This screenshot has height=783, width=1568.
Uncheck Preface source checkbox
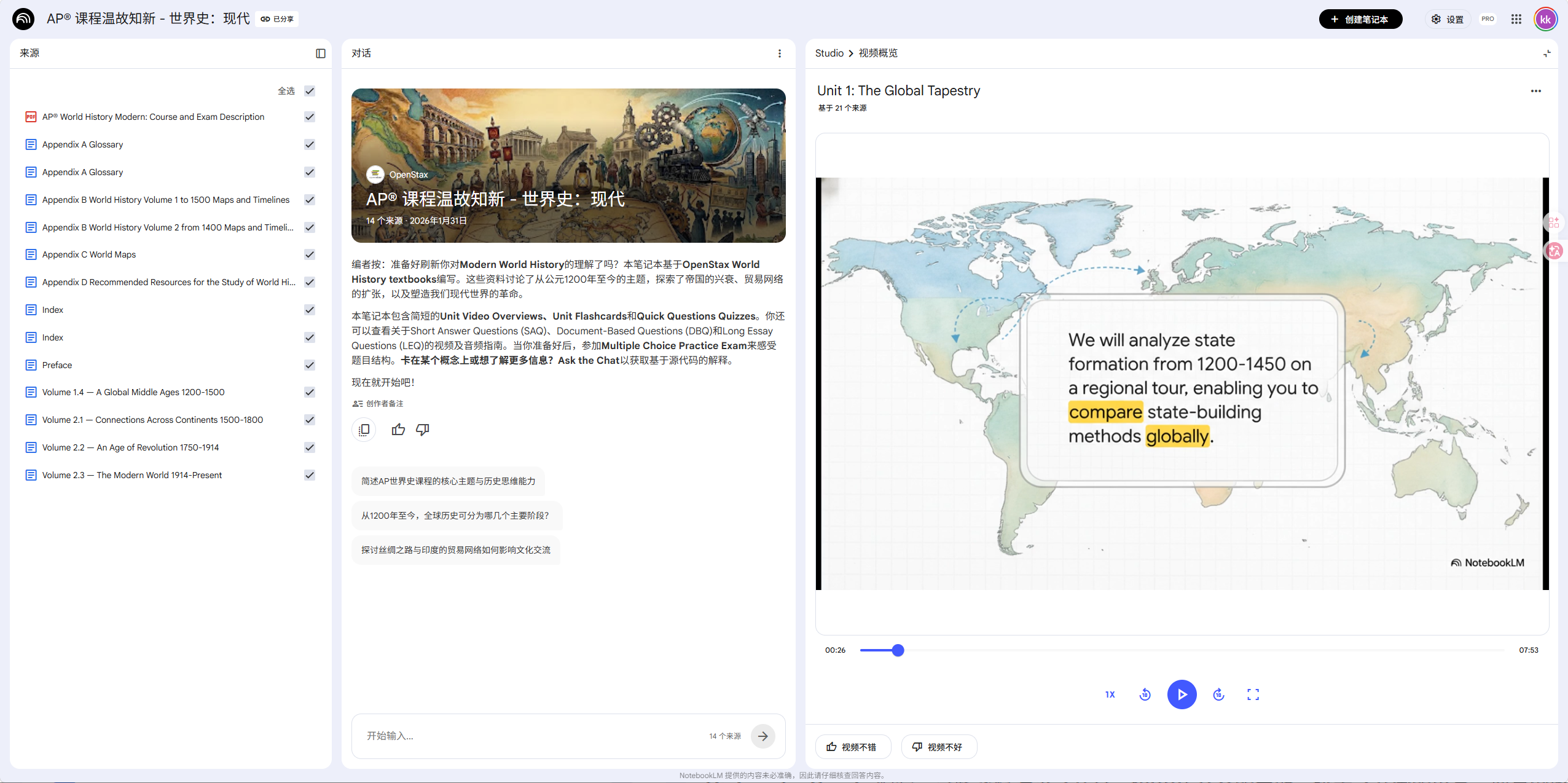pyautogui.click(x=310, y=365)
